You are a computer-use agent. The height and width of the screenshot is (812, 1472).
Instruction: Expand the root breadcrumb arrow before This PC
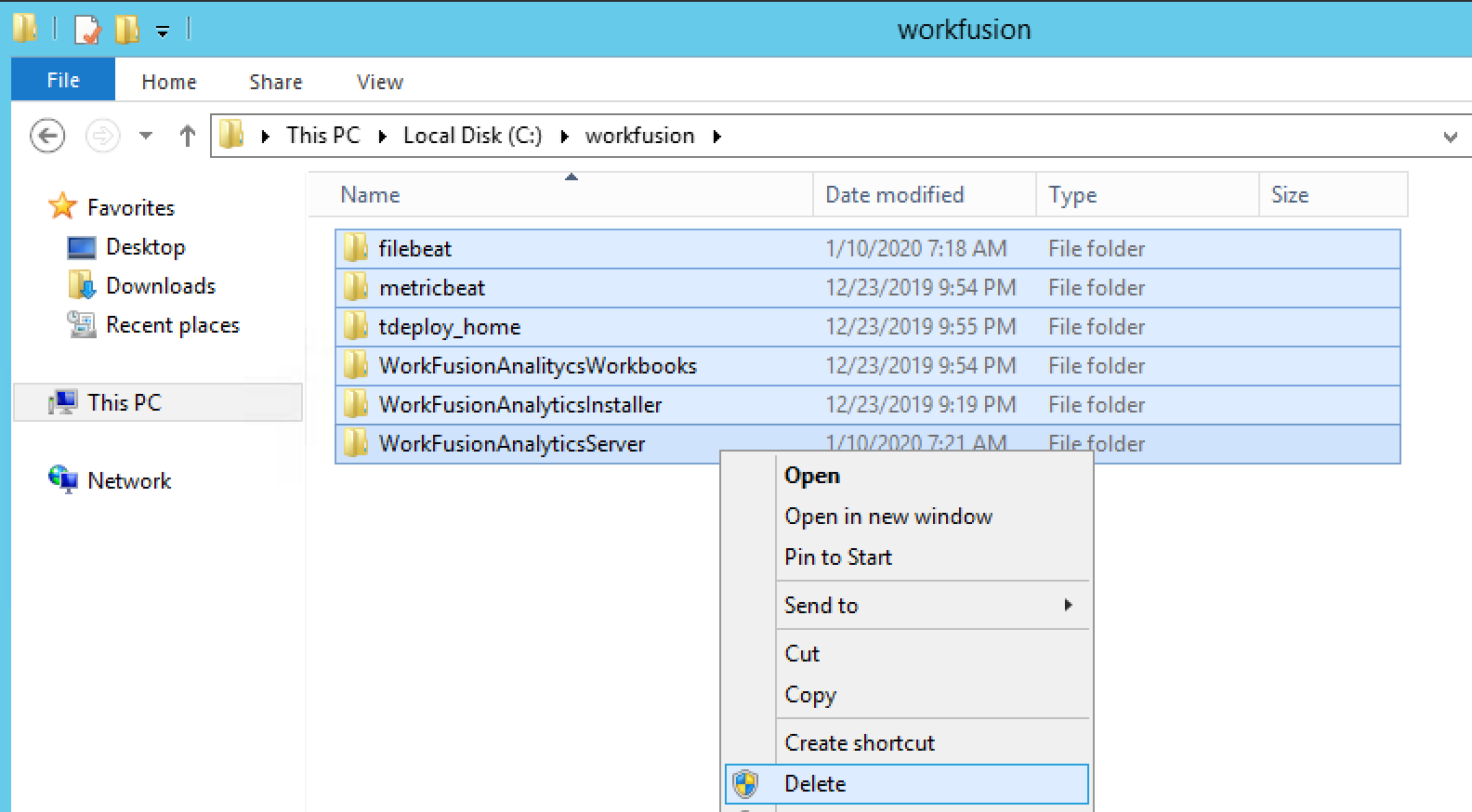[266, 137]
